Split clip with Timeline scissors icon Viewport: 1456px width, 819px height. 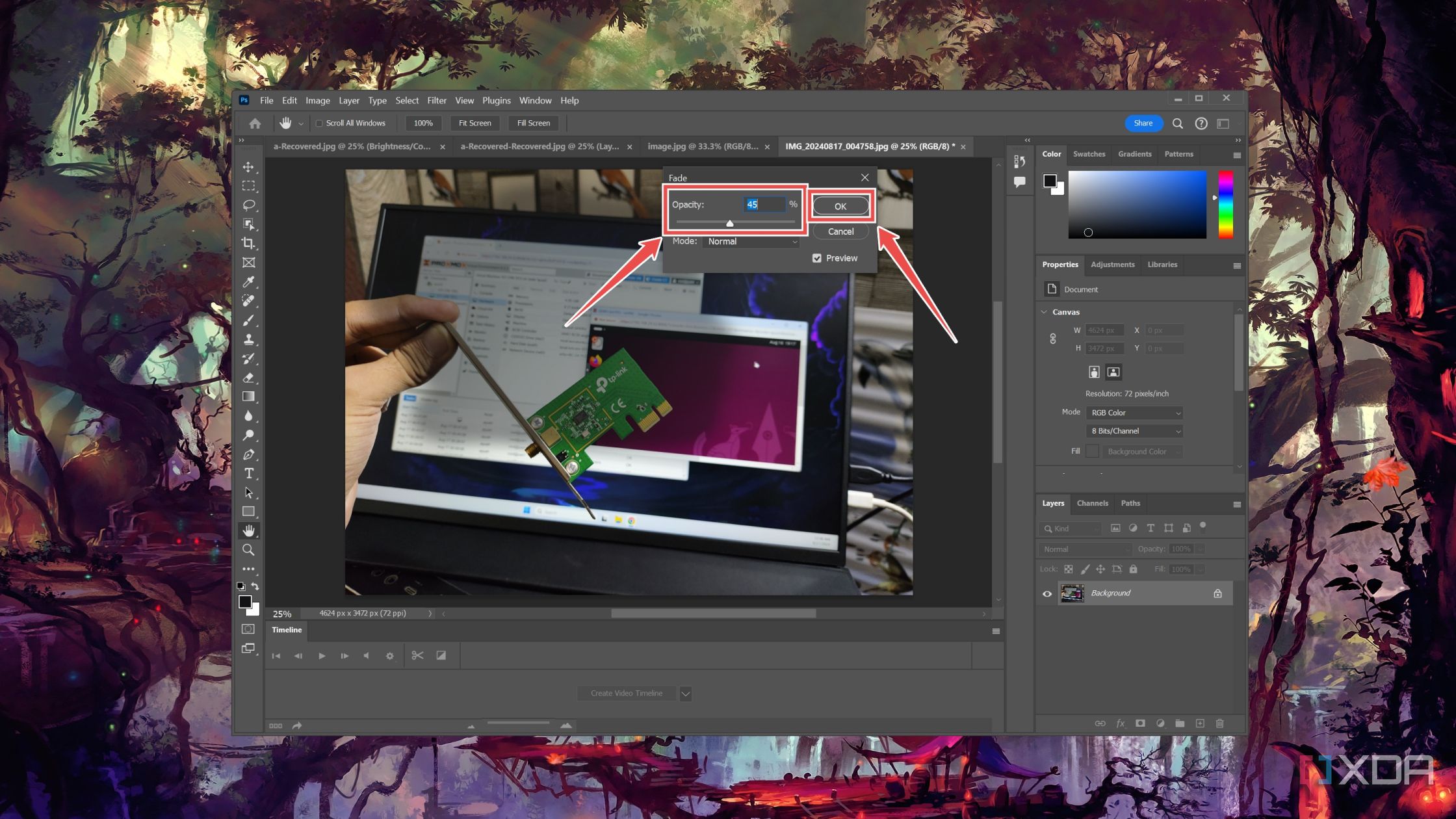417,655
